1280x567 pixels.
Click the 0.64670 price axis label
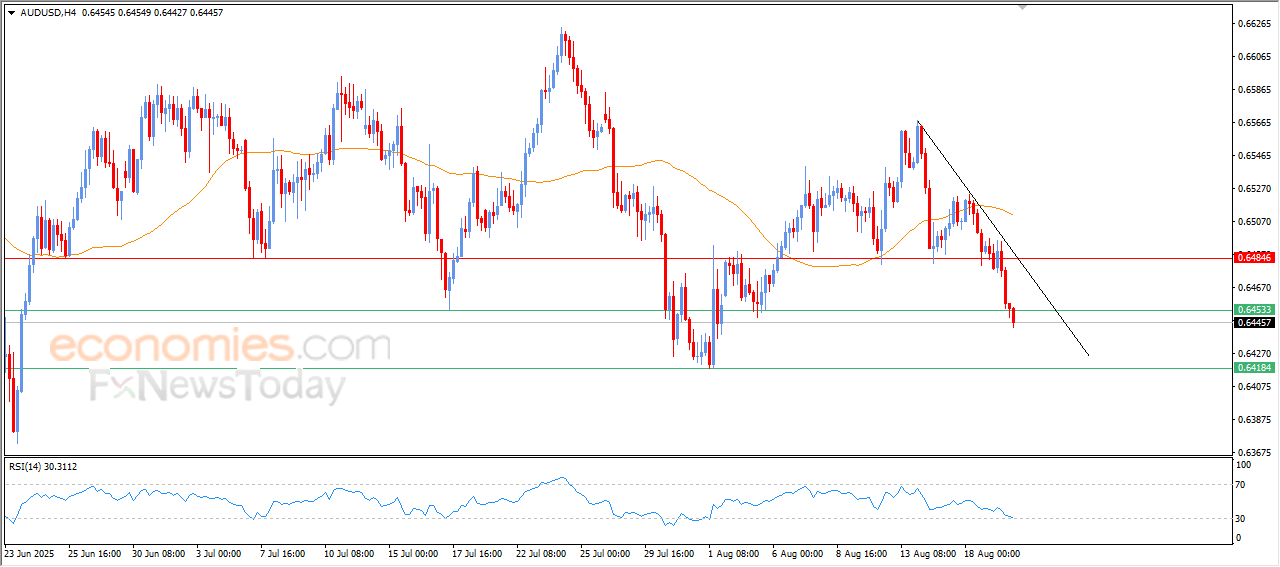click(x=1254, y=287)
